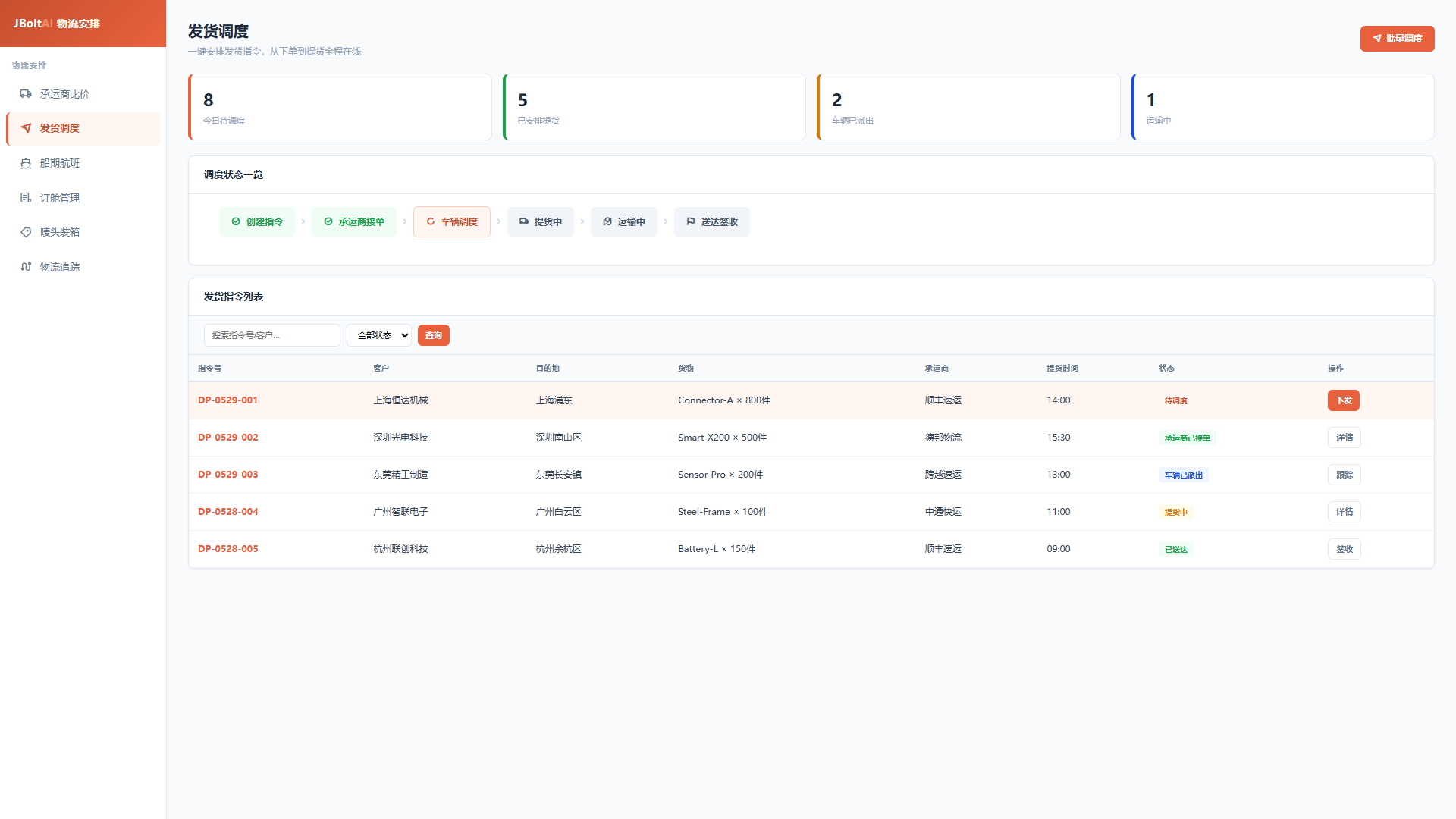Select the 提货中 step in status overview
This screenshot has height=819, width=1456.
click(x=541, y=221)
